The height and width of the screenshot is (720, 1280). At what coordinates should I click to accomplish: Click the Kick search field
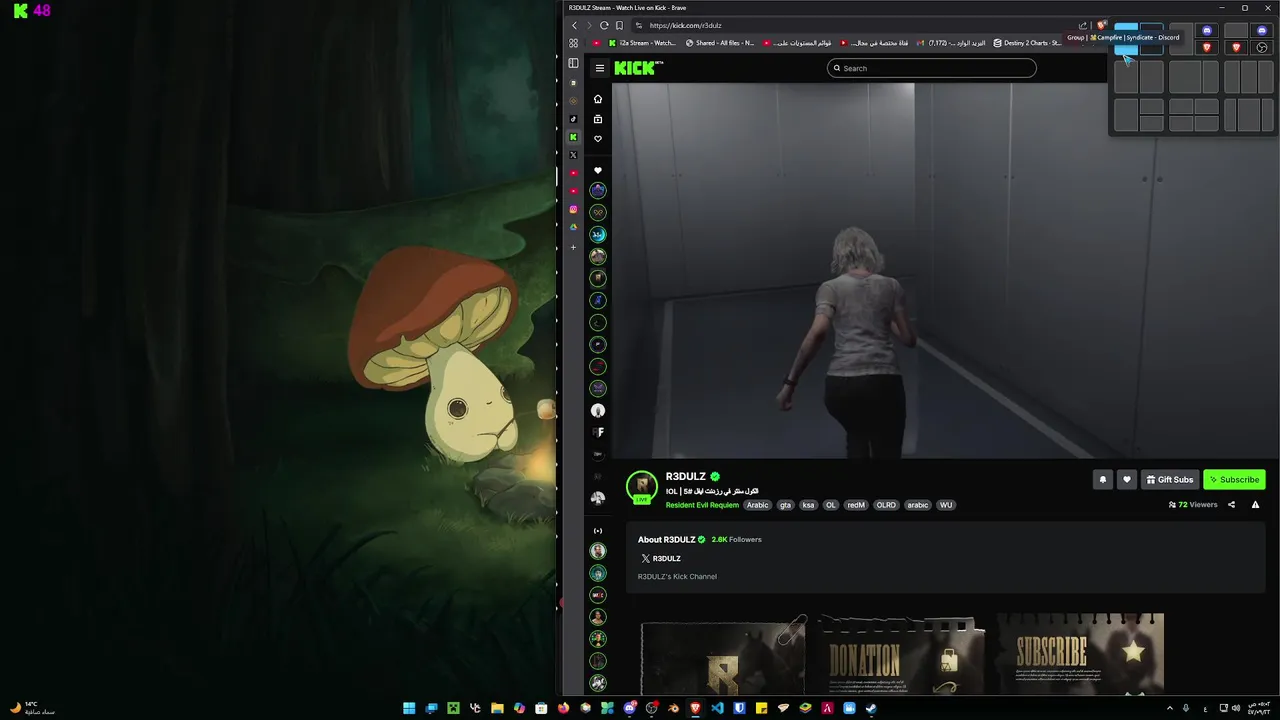click(932, 68)
